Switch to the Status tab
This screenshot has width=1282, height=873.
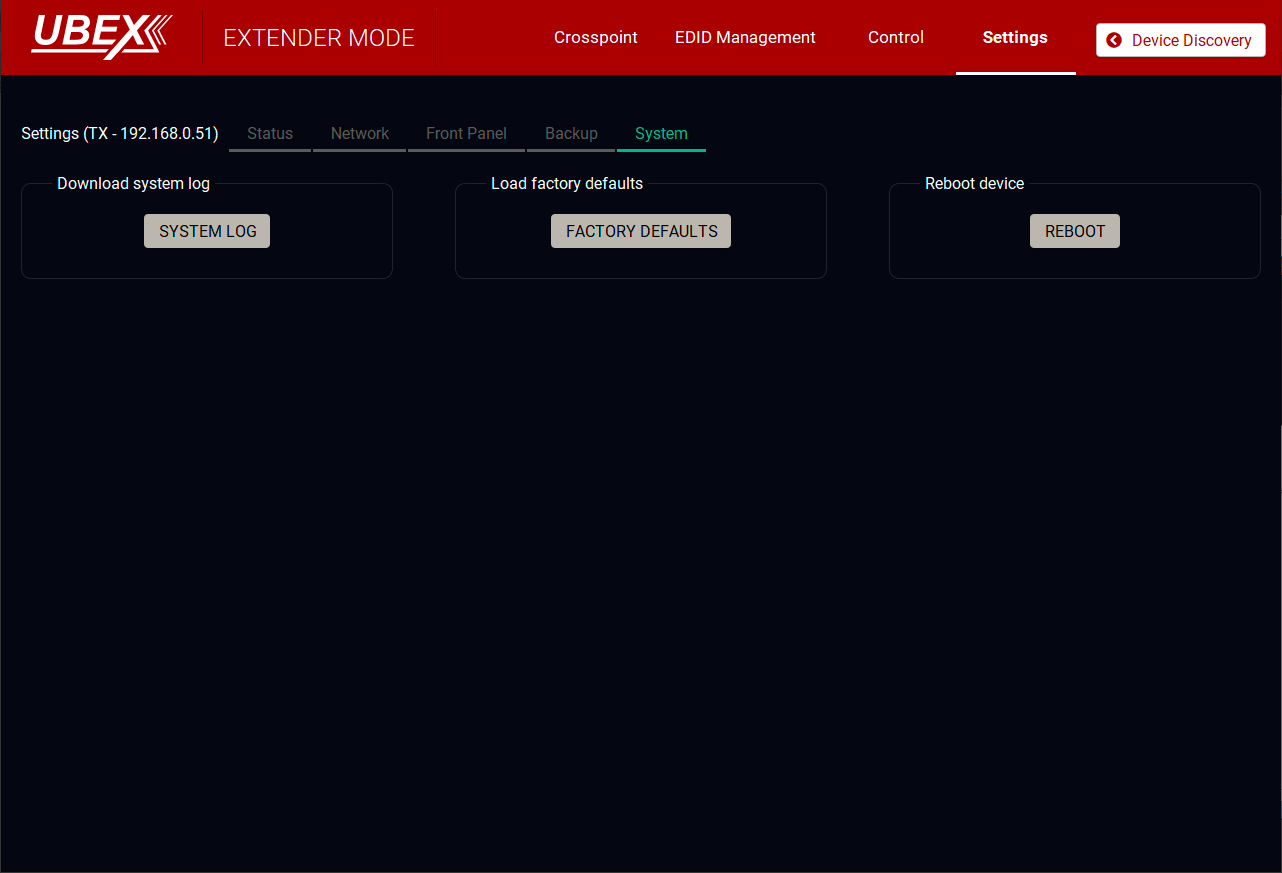270,134
